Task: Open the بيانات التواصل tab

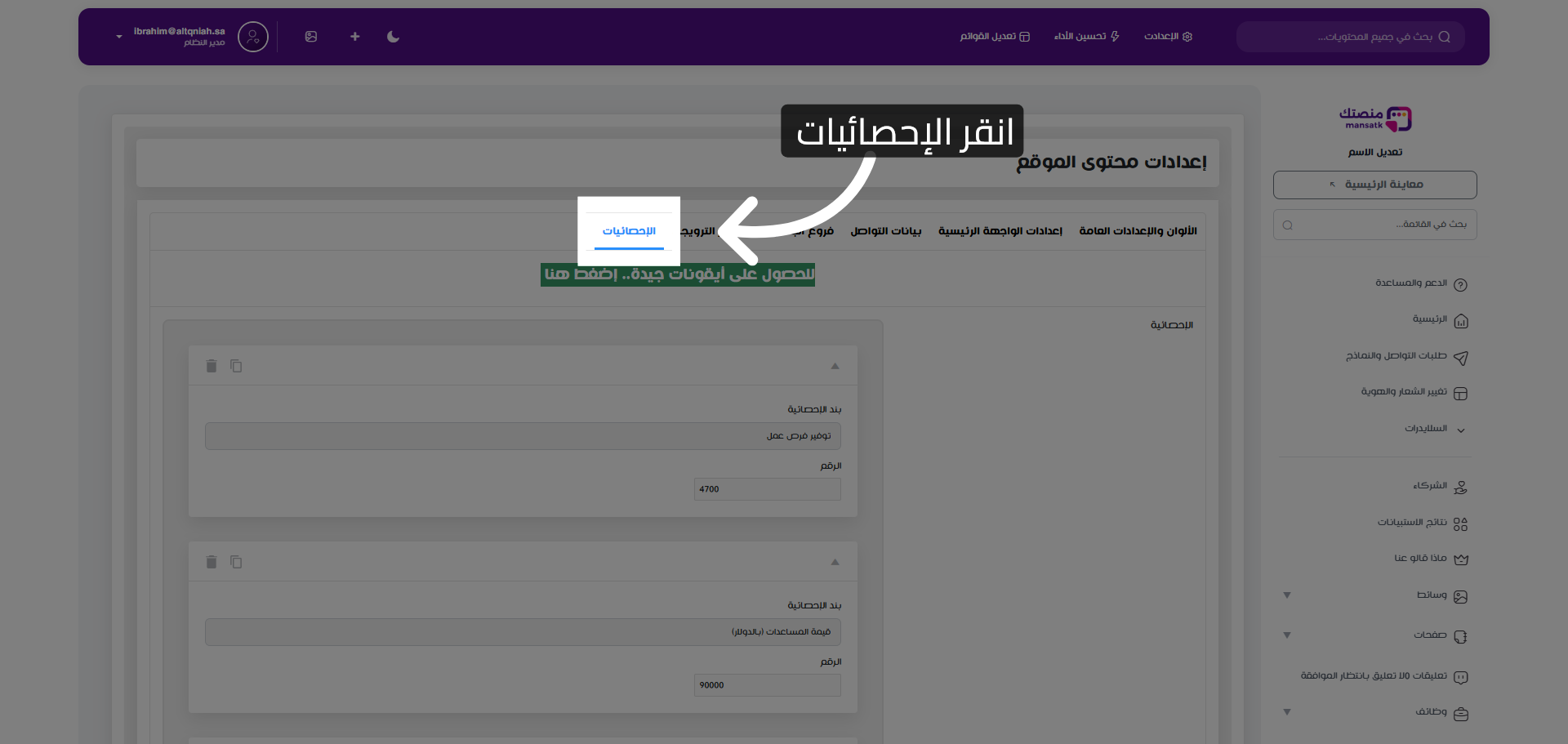Action: (884, 230)
